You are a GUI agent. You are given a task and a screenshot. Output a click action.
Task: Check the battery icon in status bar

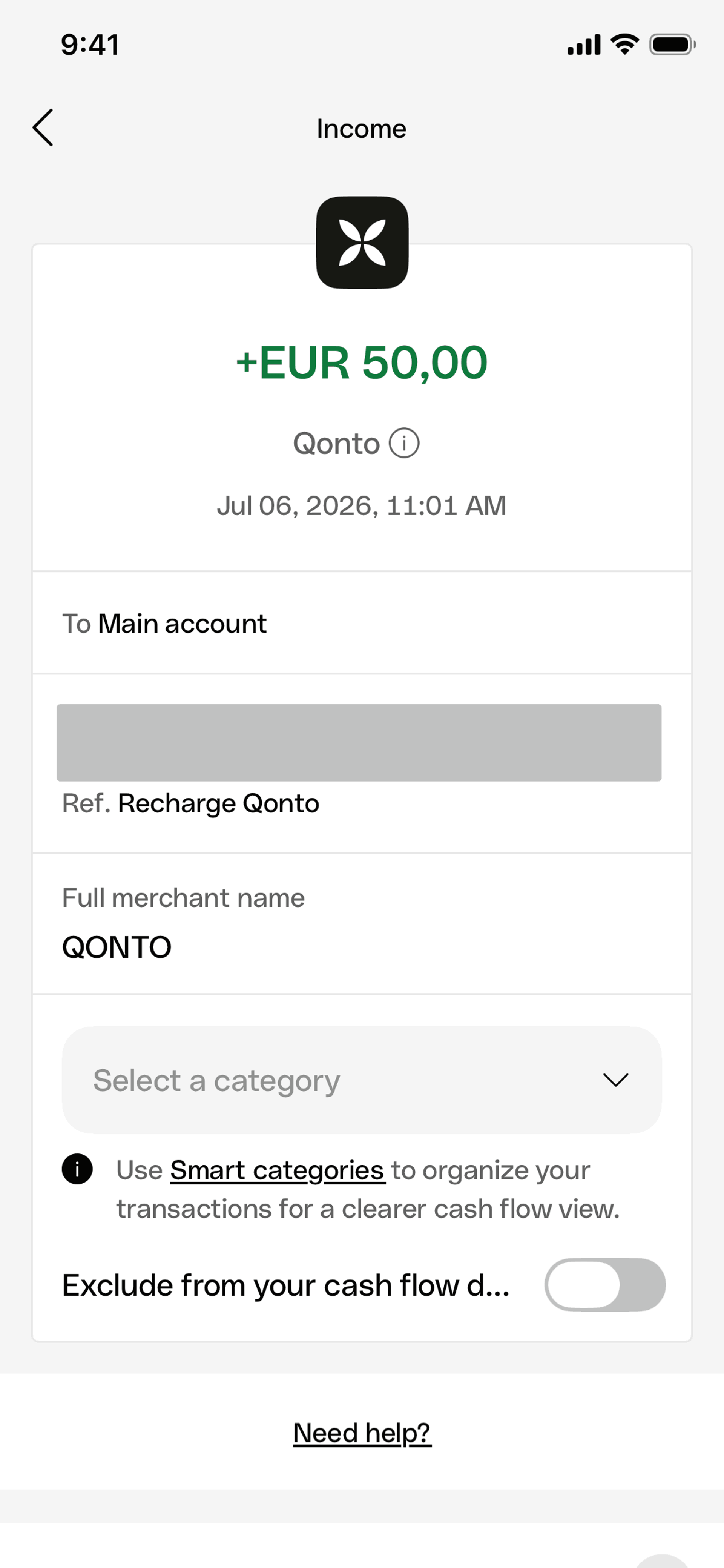pos(672,45)
